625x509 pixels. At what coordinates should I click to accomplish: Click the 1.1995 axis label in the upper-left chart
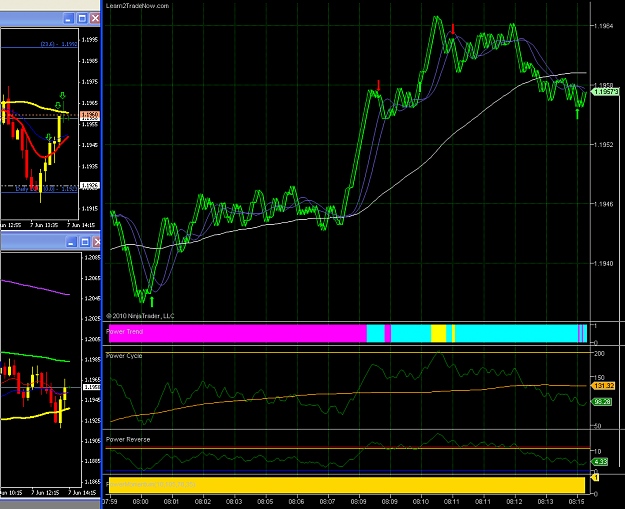[90, 40]
